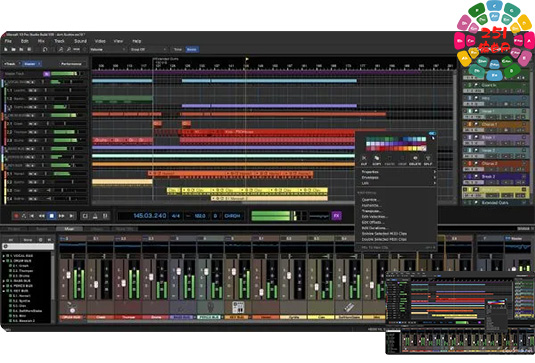Select the Sound tab in bottom panel
Viewport: 535px width, 363px height.
[42, 229]
